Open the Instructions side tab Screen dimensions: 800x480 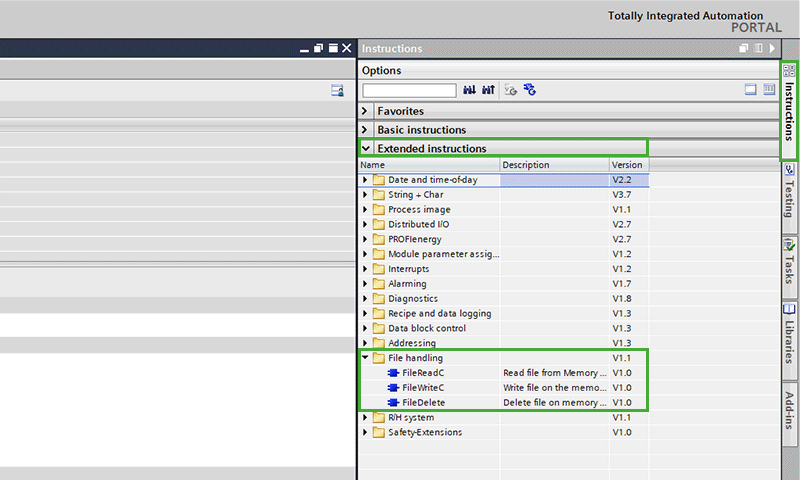coord(789,110)
